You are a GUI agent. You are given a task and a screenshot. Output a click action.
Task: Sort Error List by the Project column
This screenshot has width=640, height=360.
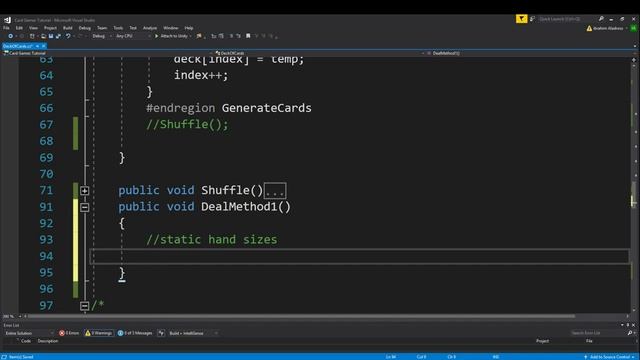tap(542, 341)
